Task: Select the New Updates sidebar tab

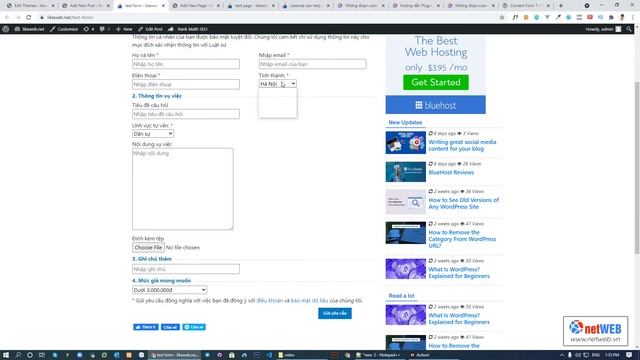Action: click(x=405, y=122)
